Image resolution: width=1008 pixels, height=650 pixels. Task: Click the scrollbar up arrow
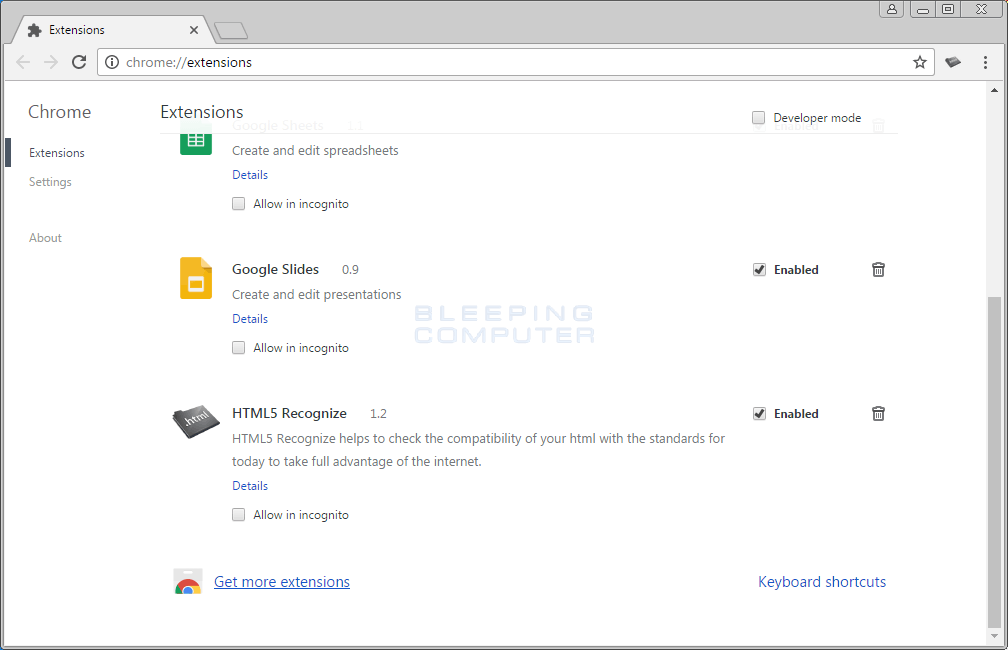pos(994,91)
